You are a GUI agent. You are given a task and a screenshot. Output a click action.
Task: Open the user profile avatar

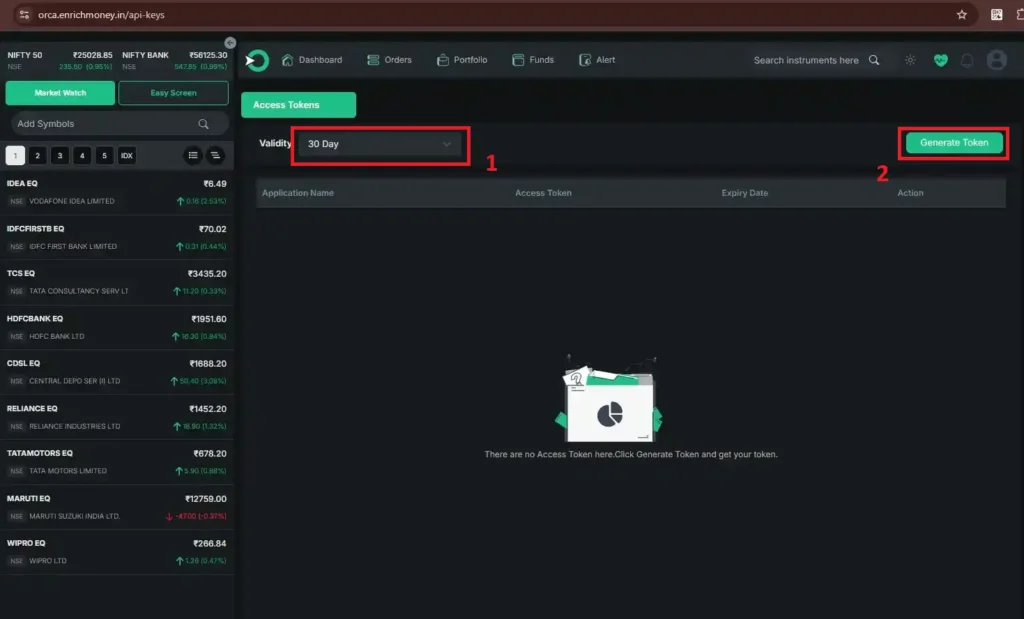pos(997,60)
